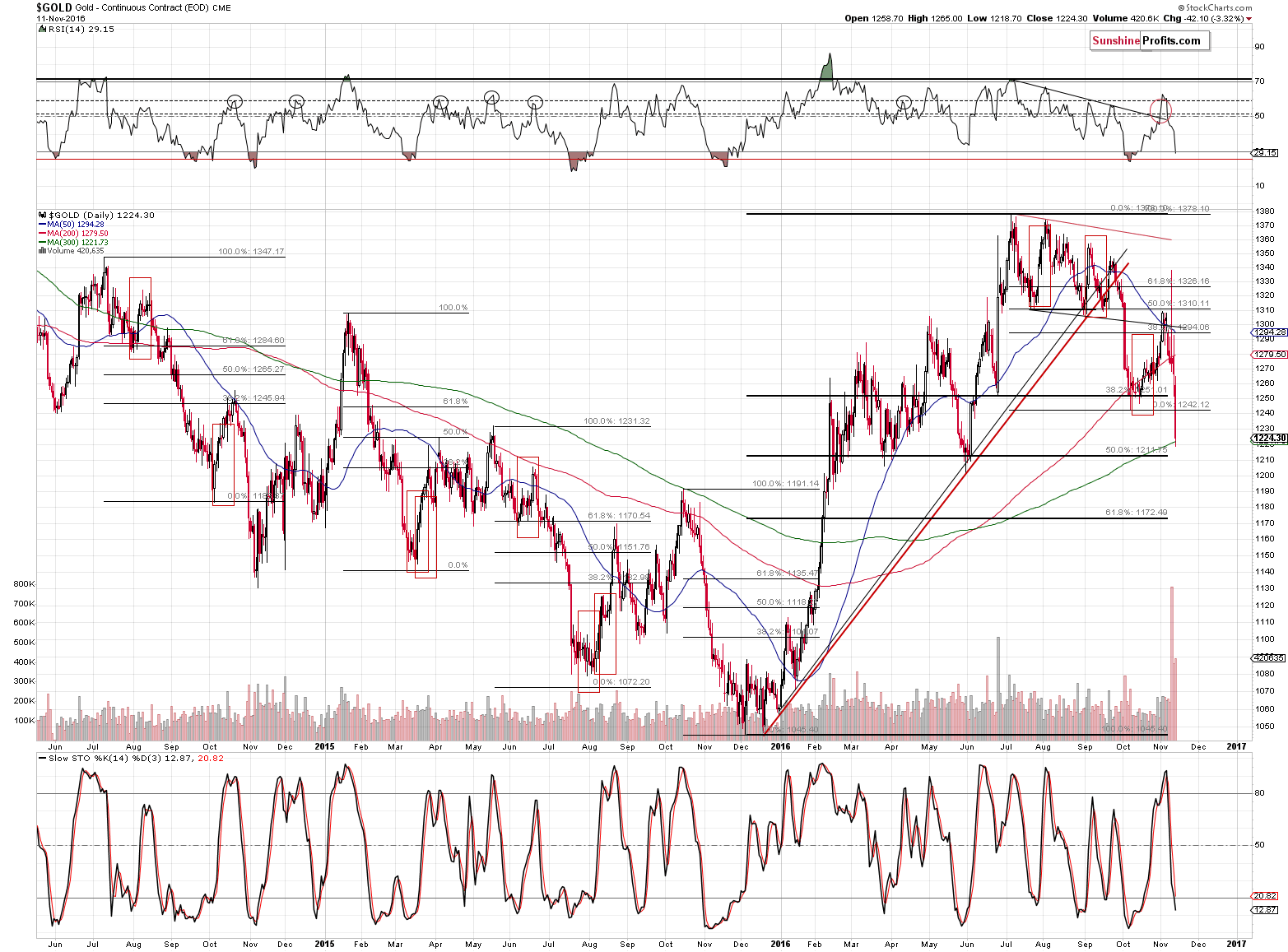Click the "$GOLD" ticker title

click(x=53, y=7)
